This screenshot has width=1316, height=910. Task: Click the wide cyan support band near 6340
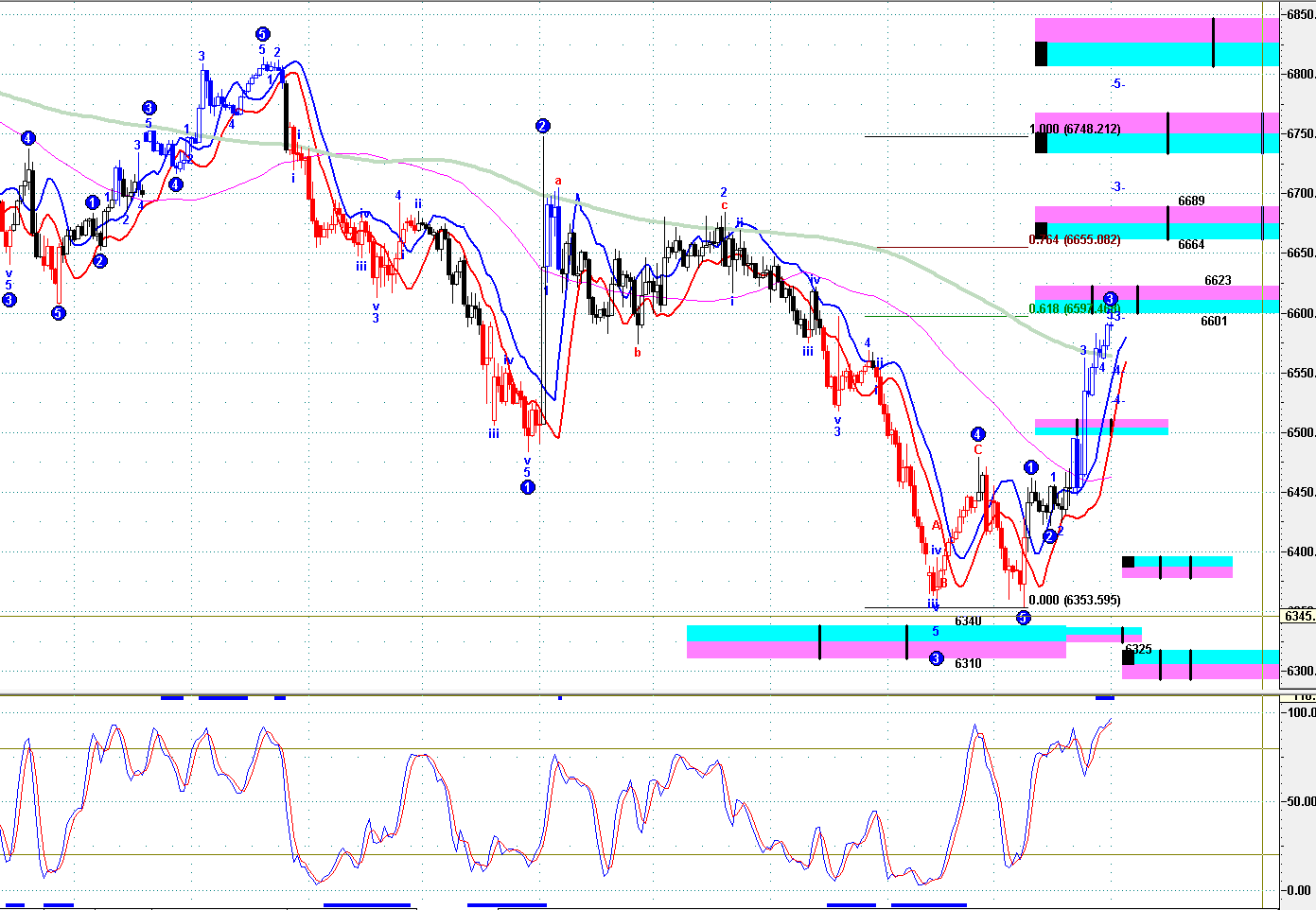[875, 633]
